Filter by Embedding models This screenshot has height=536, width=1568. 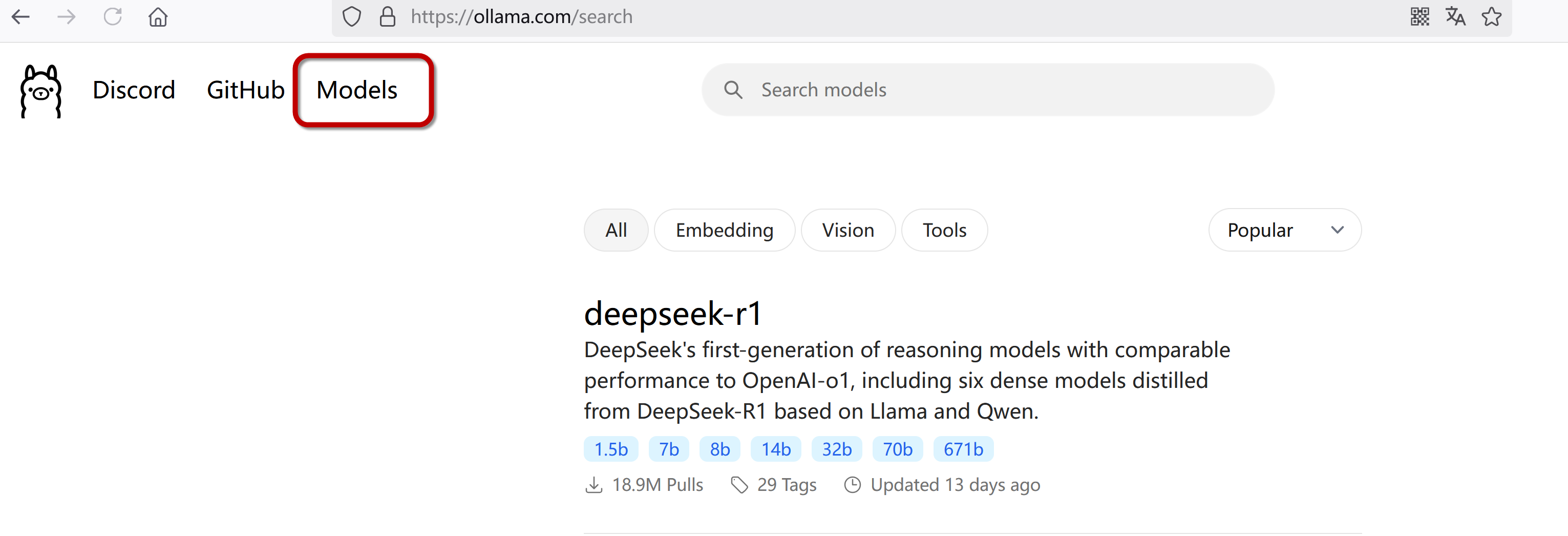point(725,230)
